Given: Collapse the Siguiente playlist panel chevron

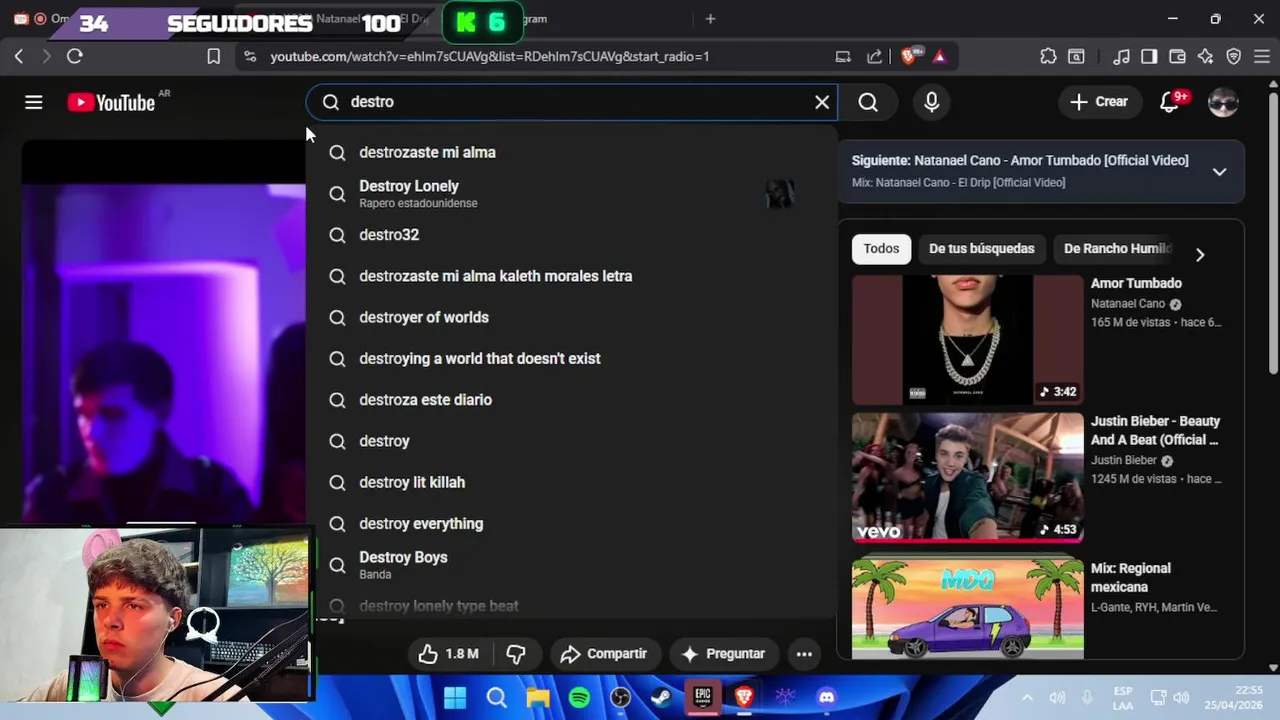Looking at the screenshot, I should click(1219, 172).
